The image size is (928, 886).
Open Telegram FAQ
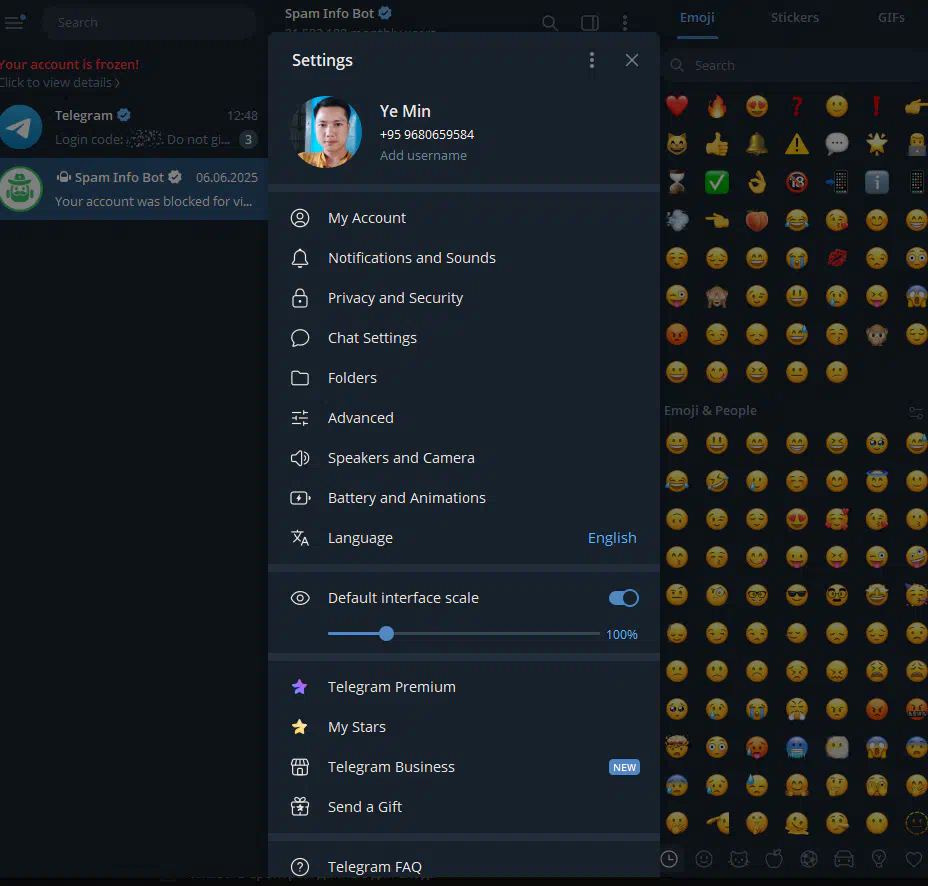coord(463,866)
